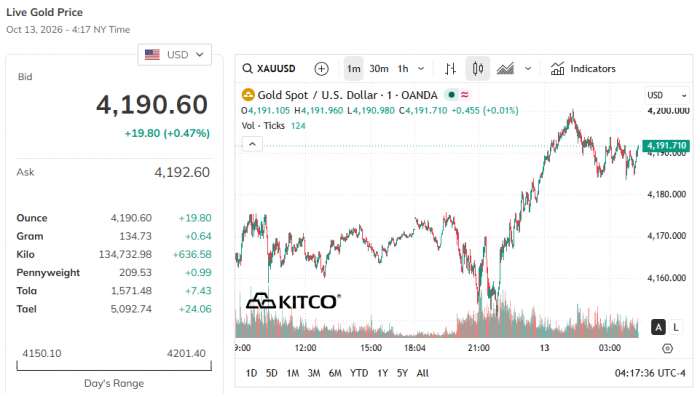Select the 1D time range
700x394 pixels.
click(251, 373)
